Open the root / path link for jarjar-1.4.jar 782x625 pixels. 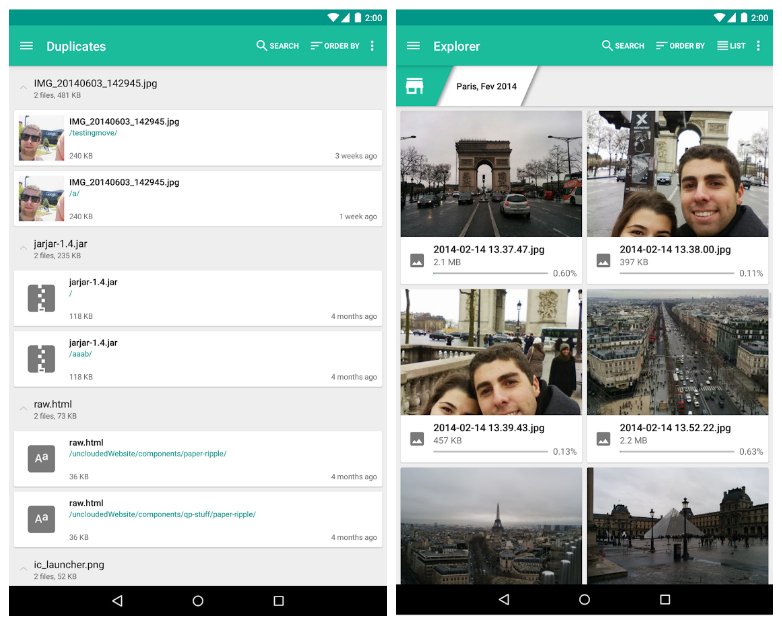tap(71, 293)
